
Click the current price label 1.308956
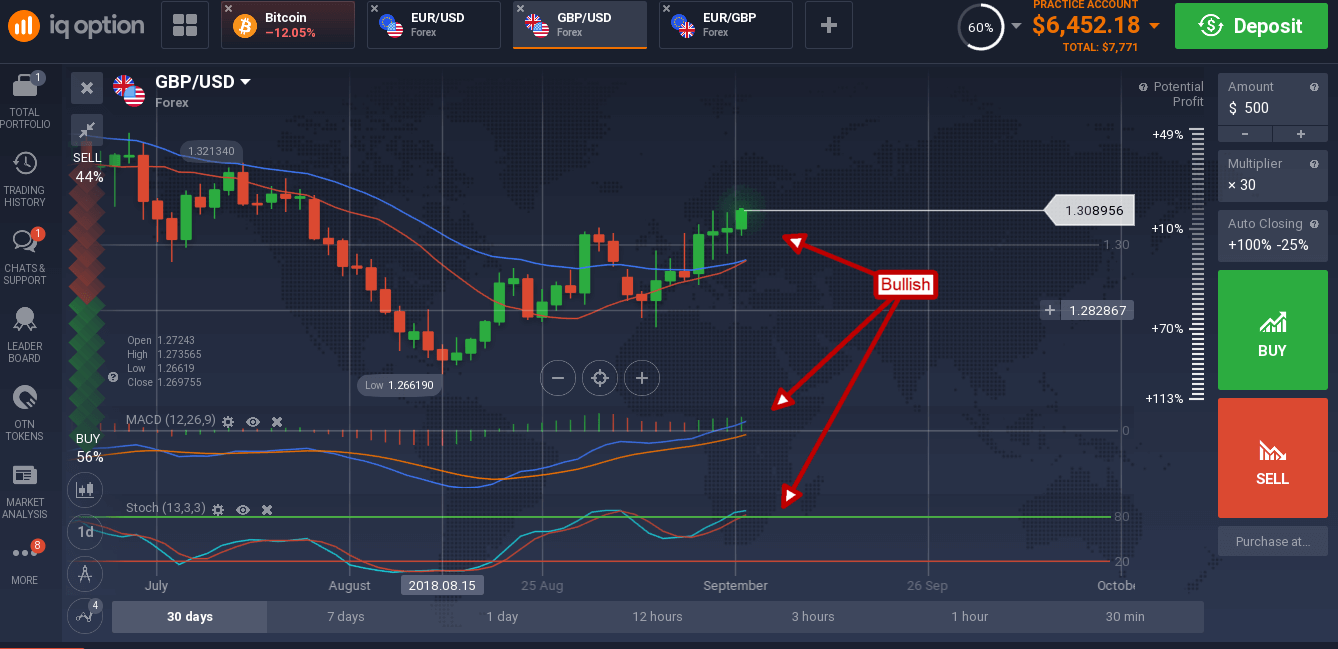pyautogui.click(x=1090, y=211)
